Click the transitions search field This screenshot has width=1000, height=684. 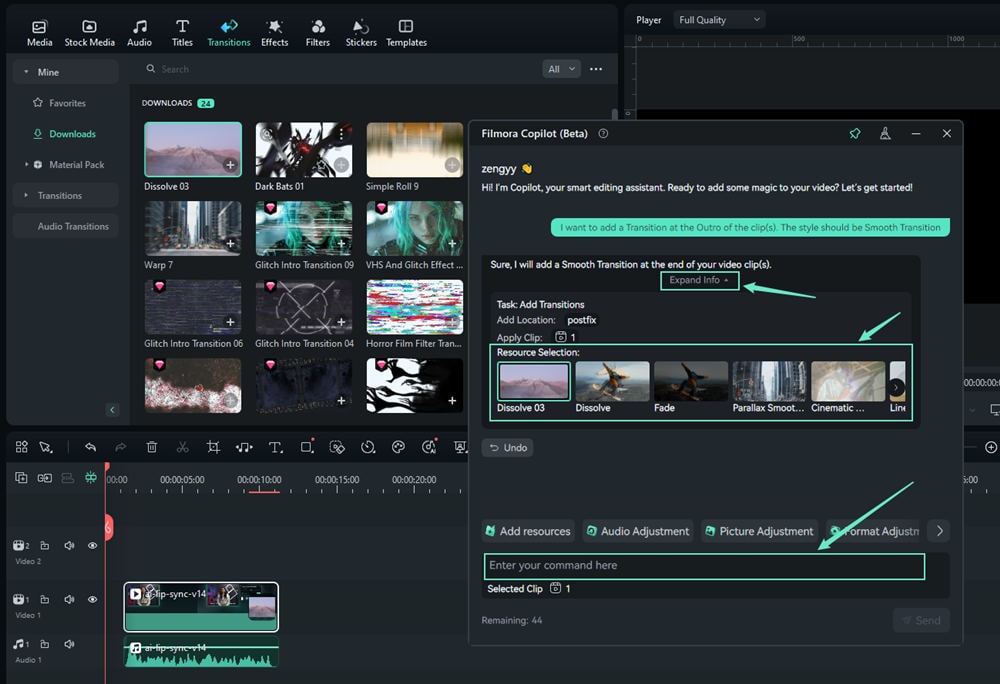click(338, 69)
